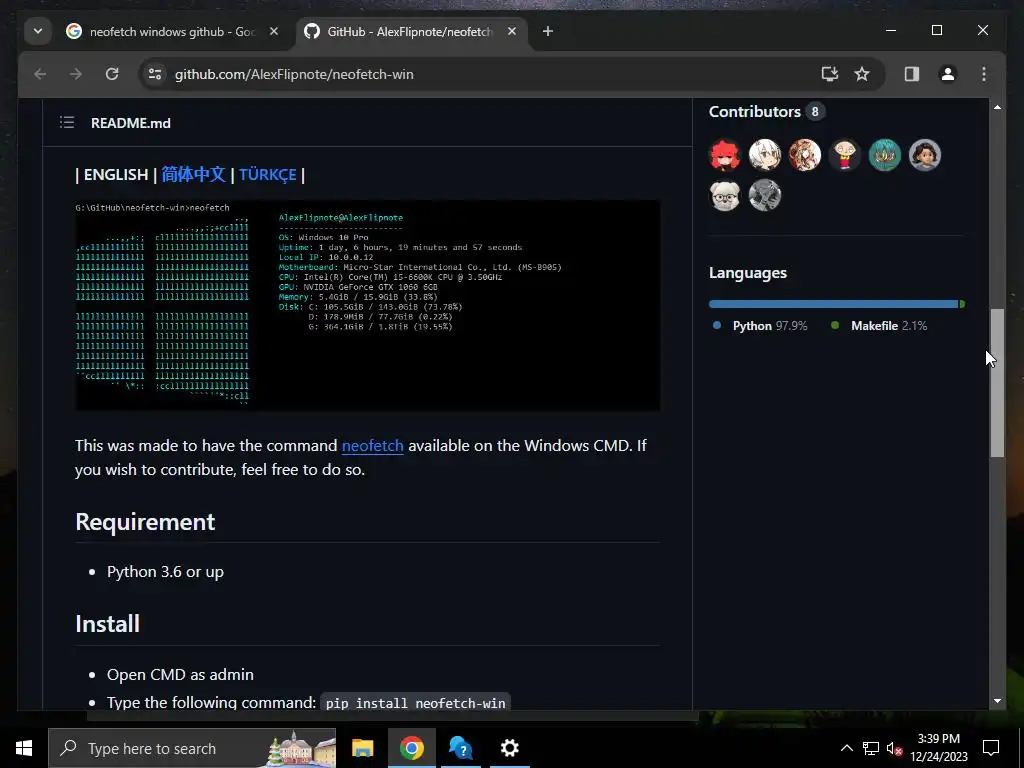Click README.md heading label
1024x768 pixels.
[x=131, y=123]
